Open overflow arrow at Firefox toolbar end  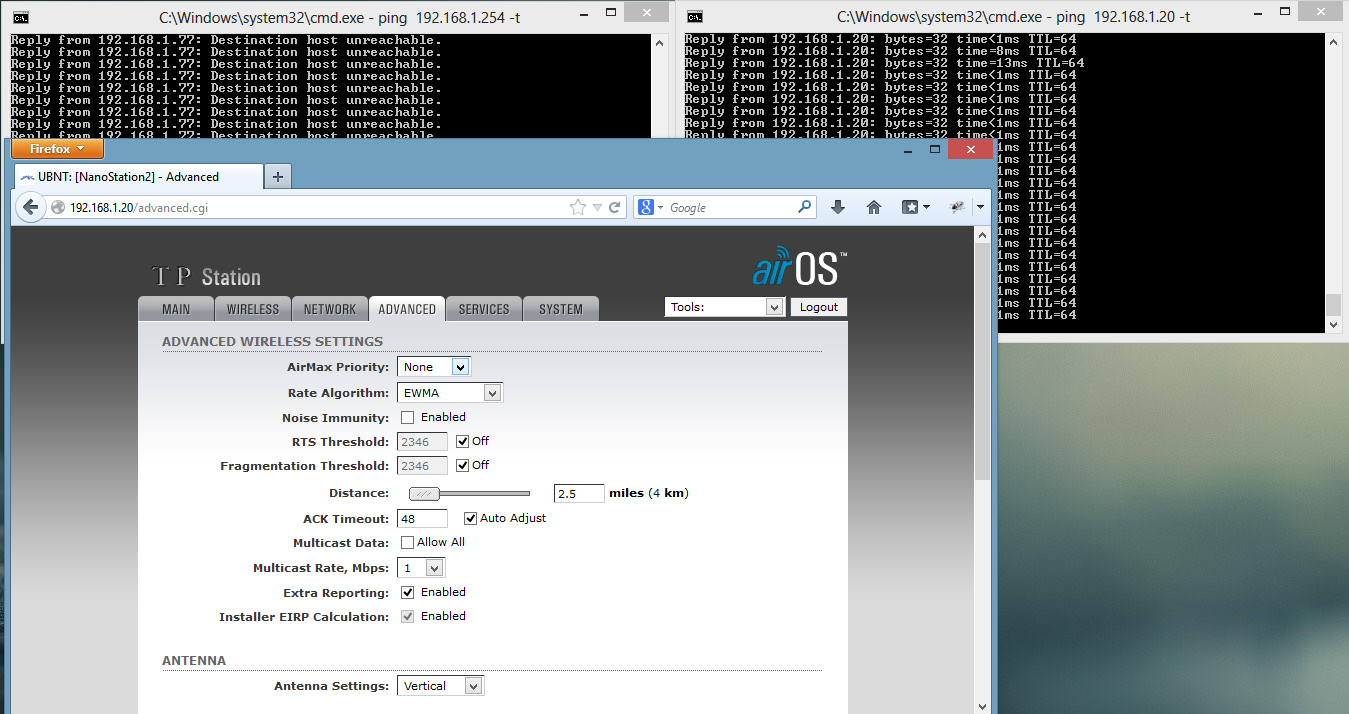(x=980, y=207)
